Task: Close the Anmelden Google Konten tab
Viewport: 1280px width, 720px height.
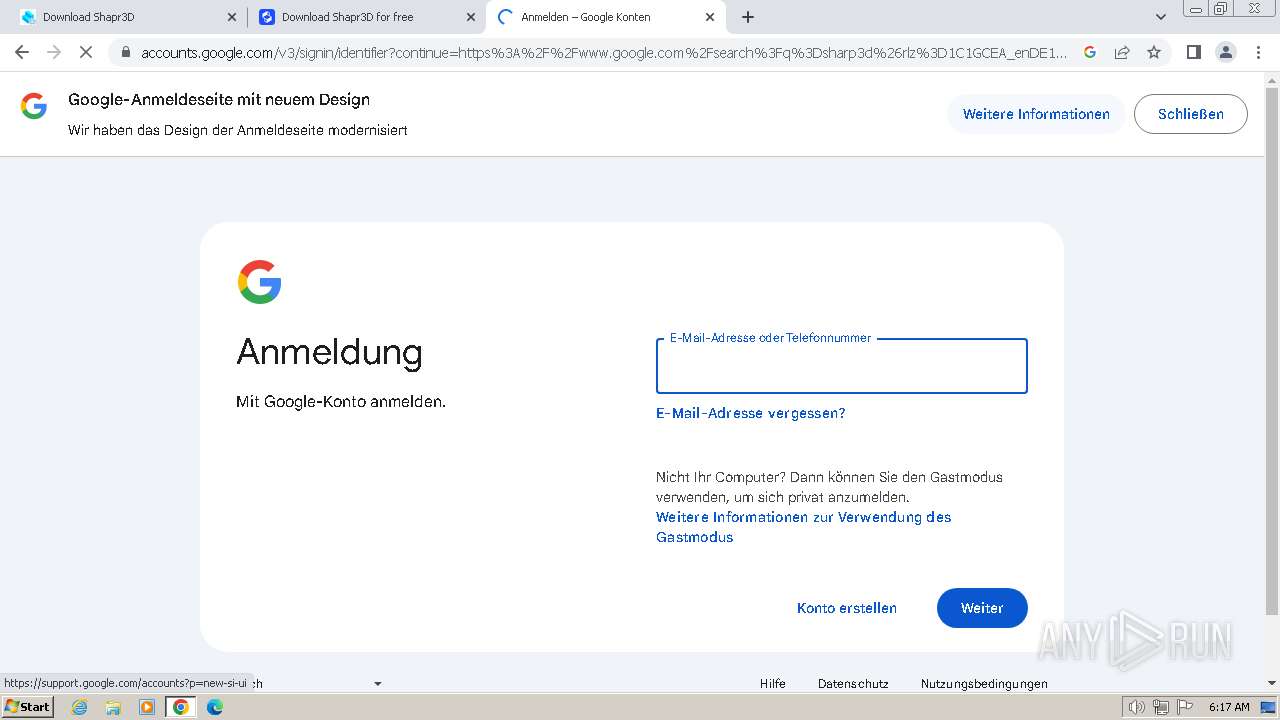Action: [x=710, y=17]
